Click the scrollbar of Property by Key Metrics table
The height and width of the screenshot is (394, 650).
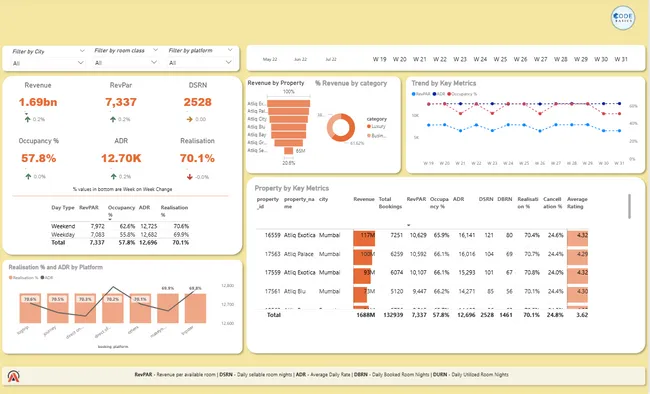pyautogui.click(x=629, y=206)
